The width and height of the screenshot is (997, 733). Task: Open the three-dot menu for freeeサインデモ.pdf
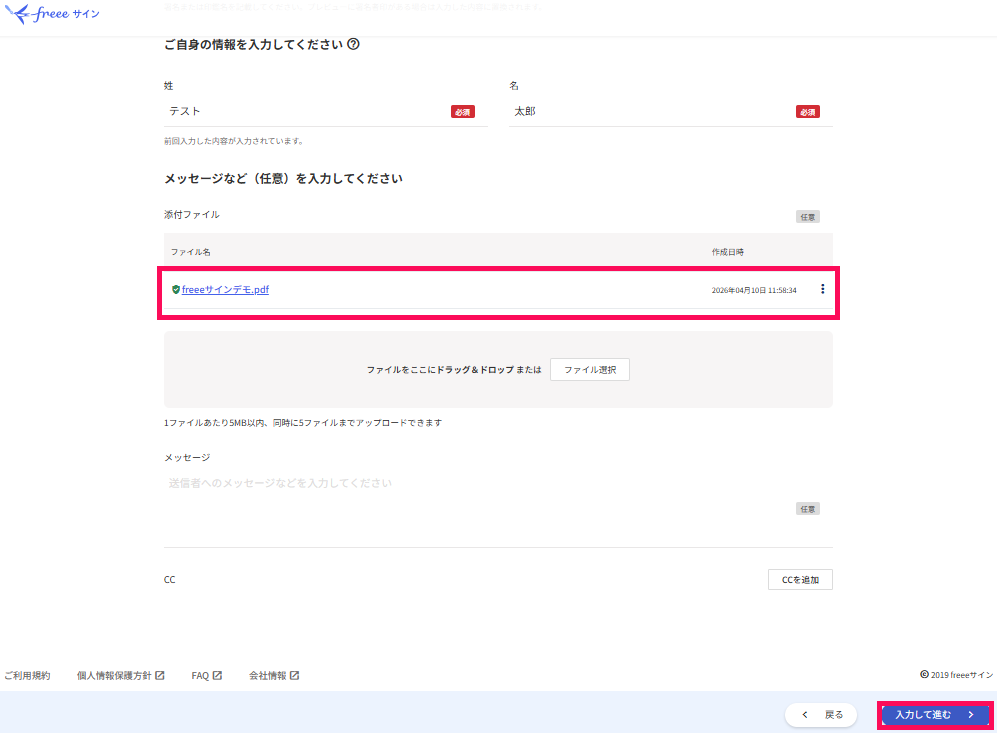click(x=822, y=289)
